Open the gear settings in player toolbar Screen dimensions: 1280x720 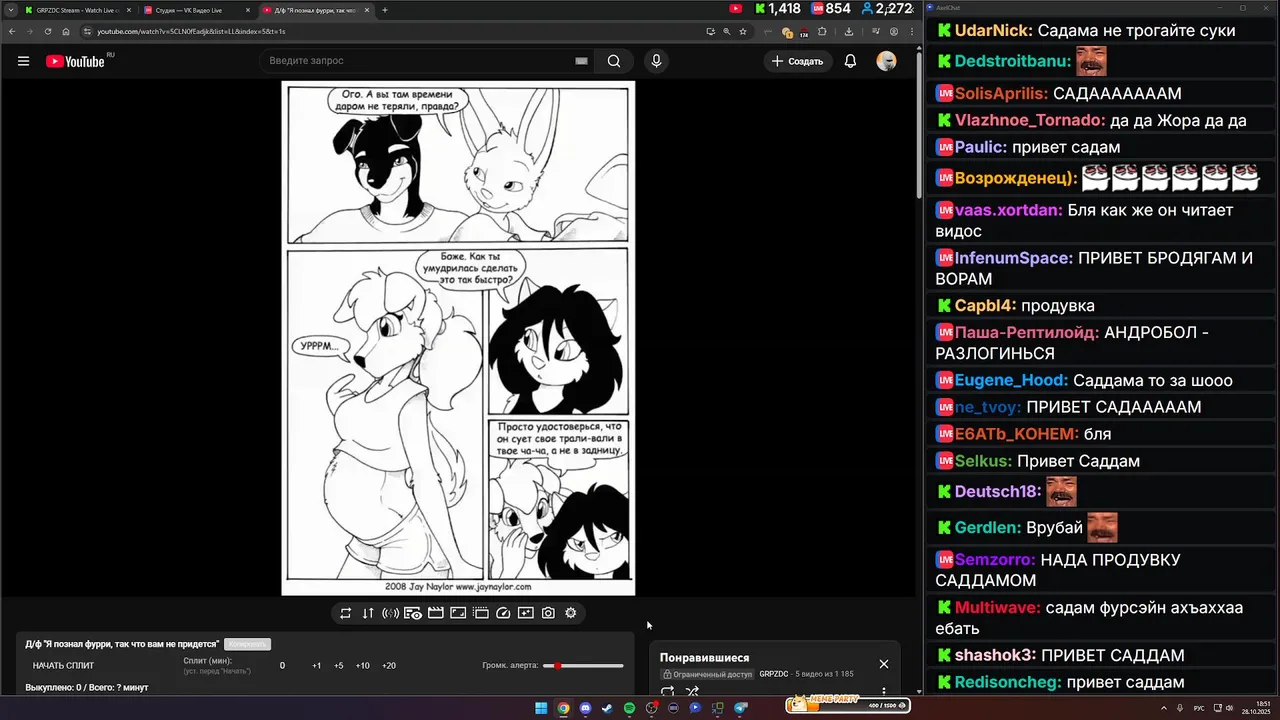pyautogui.click(x=571, y=613)
